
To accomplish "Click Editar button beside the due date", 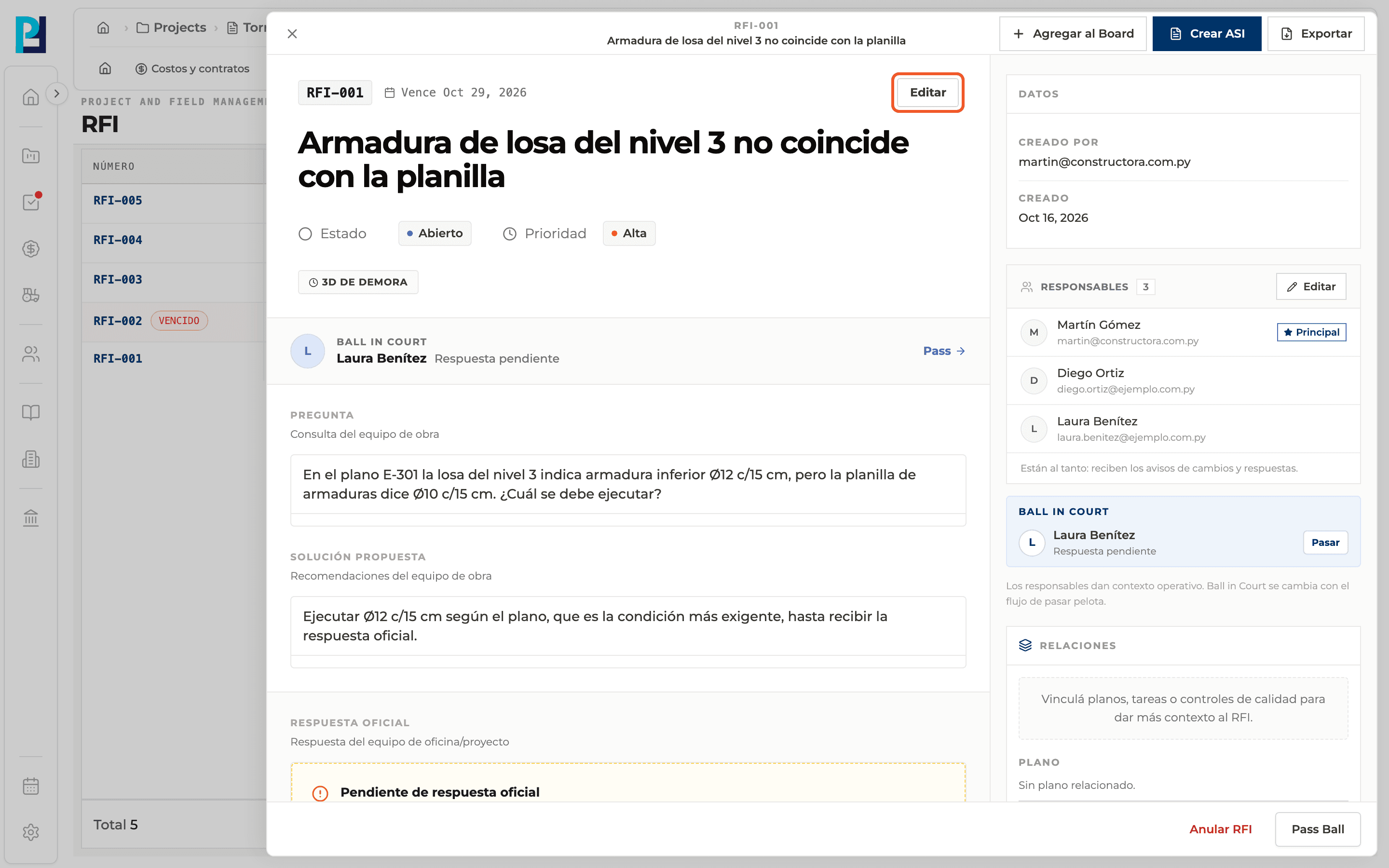I will [x=927, y=93].
